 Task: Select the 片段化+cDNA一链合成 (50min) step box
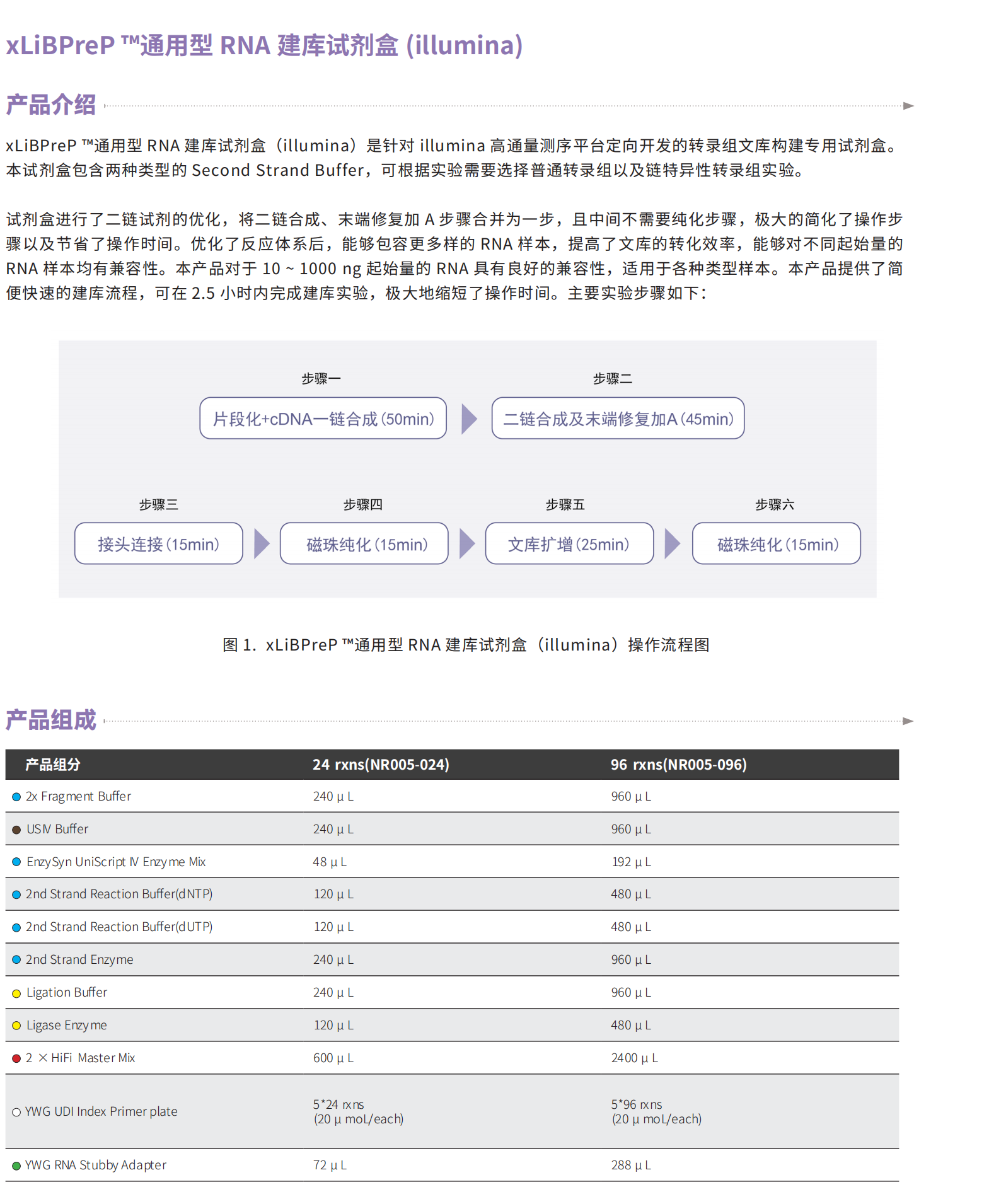pos(323,418)
